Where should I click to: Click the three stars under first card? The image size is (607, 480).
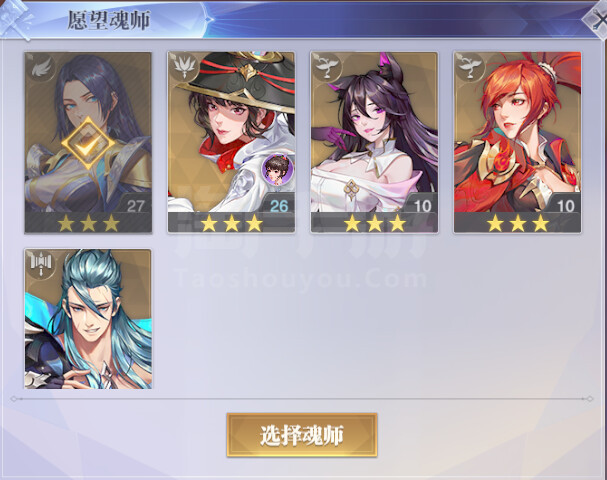click(88, 223)
